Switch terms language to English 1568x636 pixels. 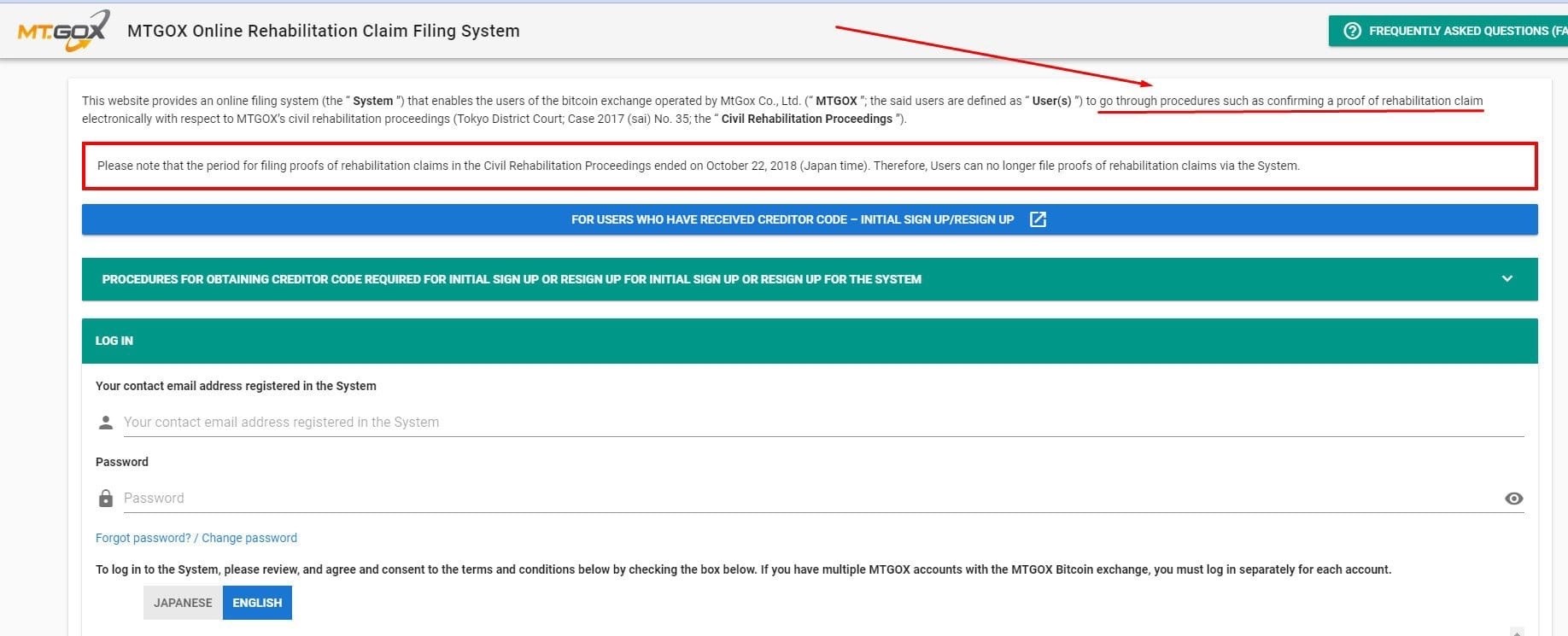(257, 603)
